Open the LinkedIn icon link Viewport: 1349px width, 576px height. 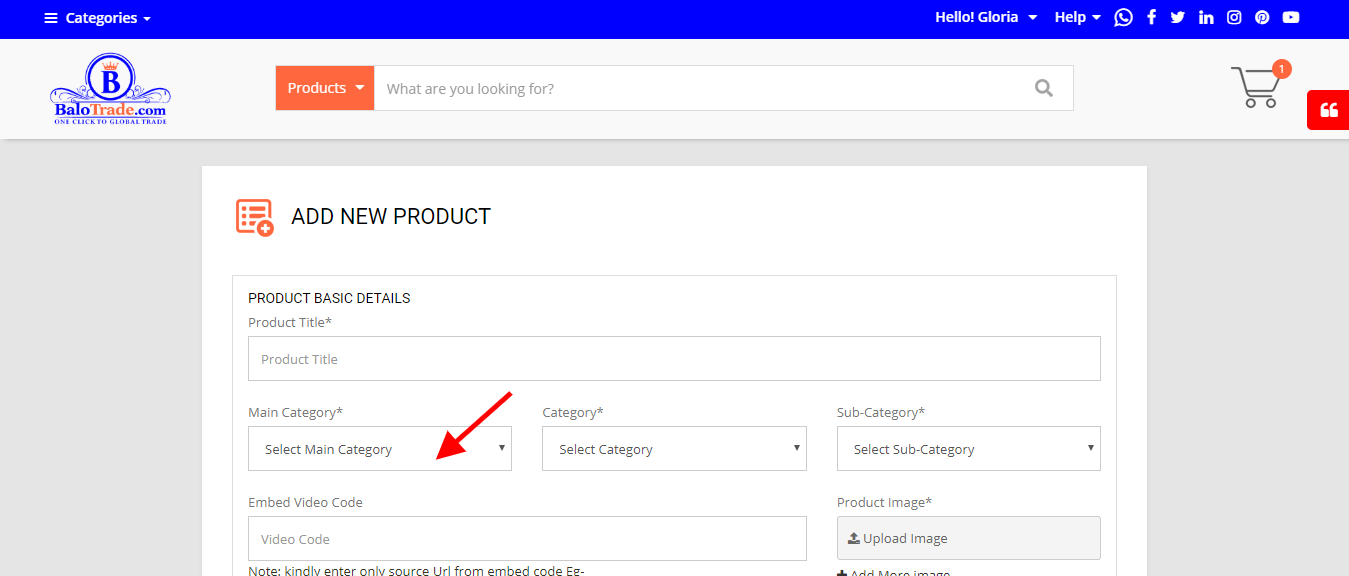coord(1206,17)
